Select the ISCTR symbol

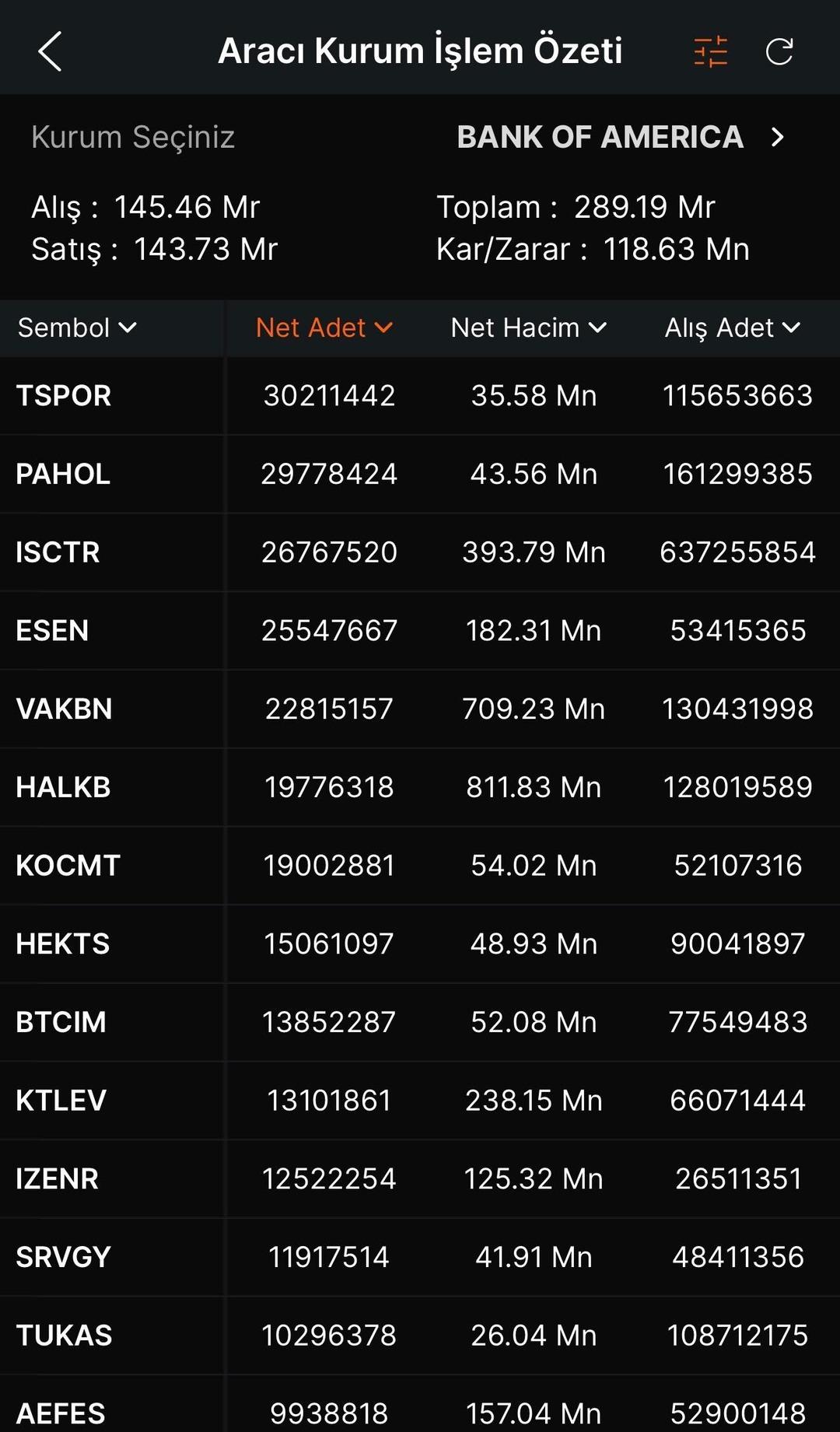pyautogui.click(x=58, y=552)
